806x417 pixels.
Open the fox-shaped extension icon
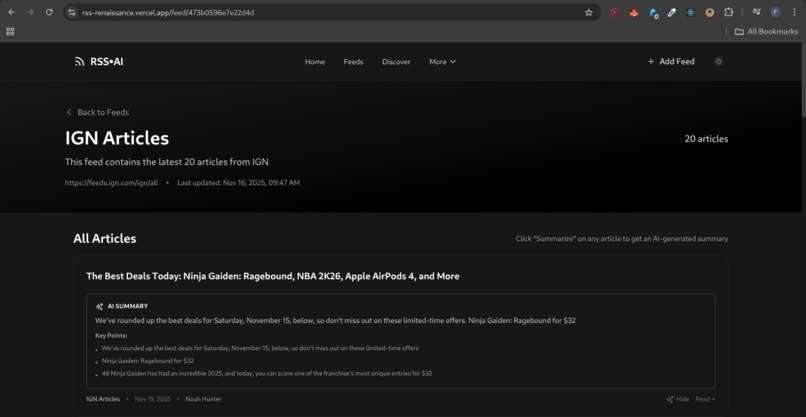(634, 12)
